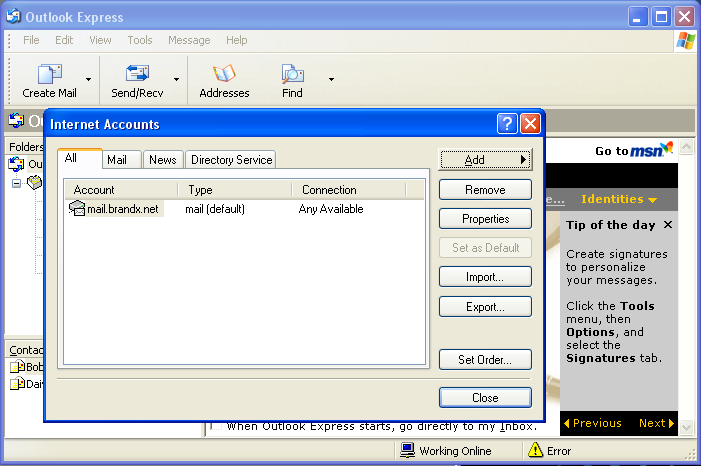This screenshot has height=466, width=701.
Task: Open the Message menu
Action: click(189, 40)
